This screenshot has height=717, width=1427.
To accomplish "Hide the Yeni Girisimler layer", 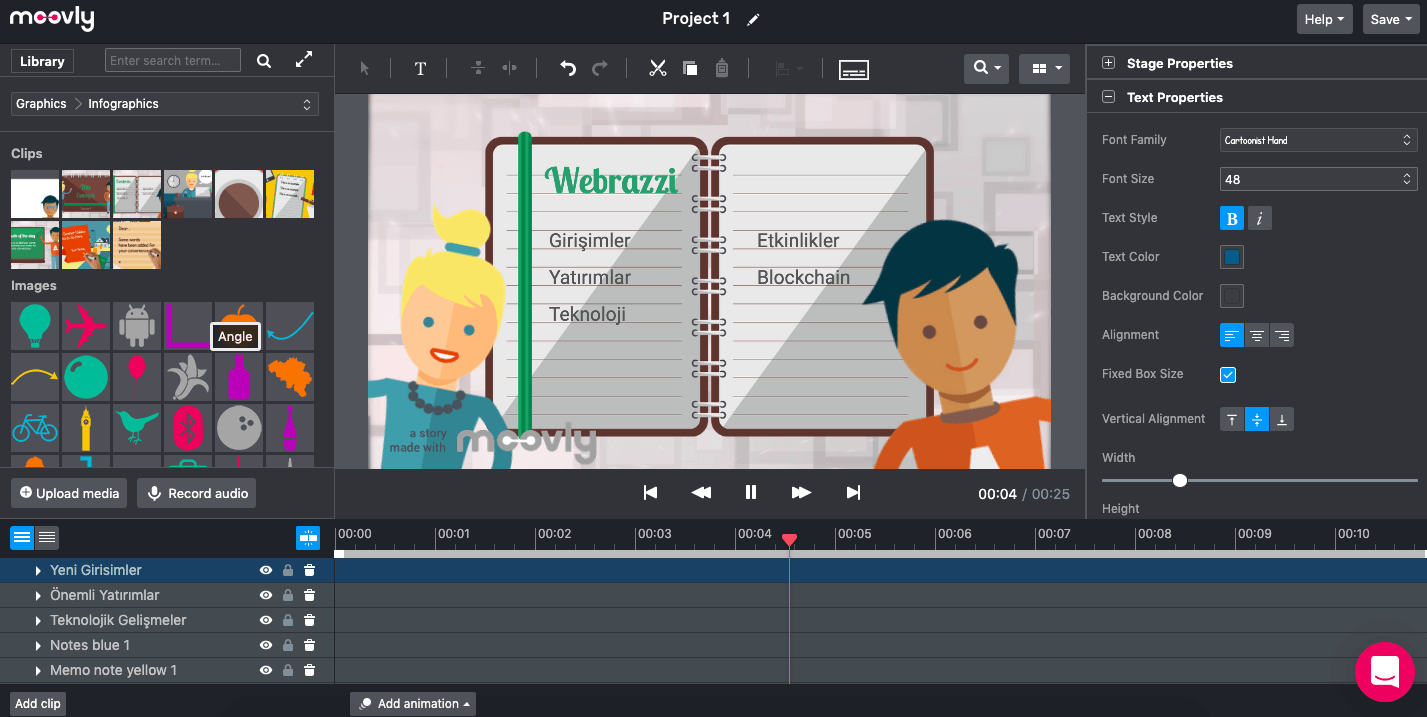I will 266,570.
